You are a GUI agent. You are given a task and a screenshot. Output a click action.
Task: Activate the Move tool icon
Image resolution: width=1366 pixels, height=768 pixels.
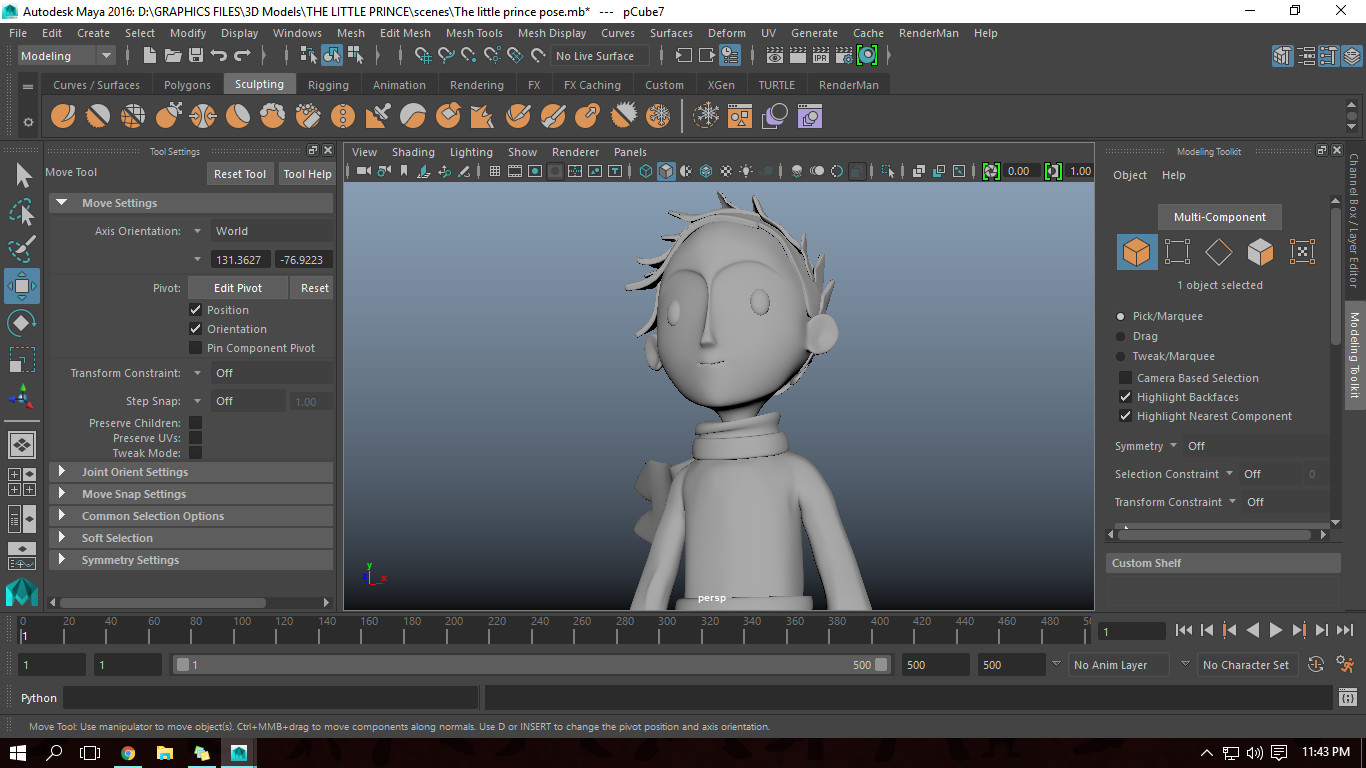[x=22, y=286]
